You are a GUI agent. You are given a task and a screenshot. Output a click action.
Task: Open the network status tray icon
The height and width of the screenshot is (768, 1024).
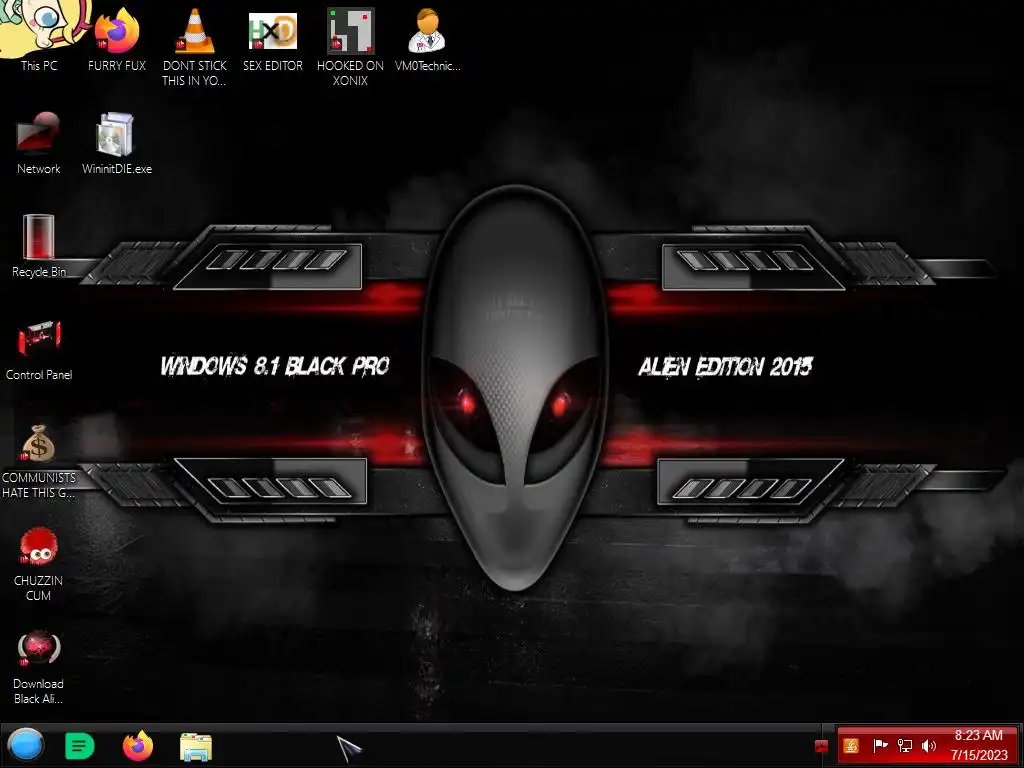[905, 745]
